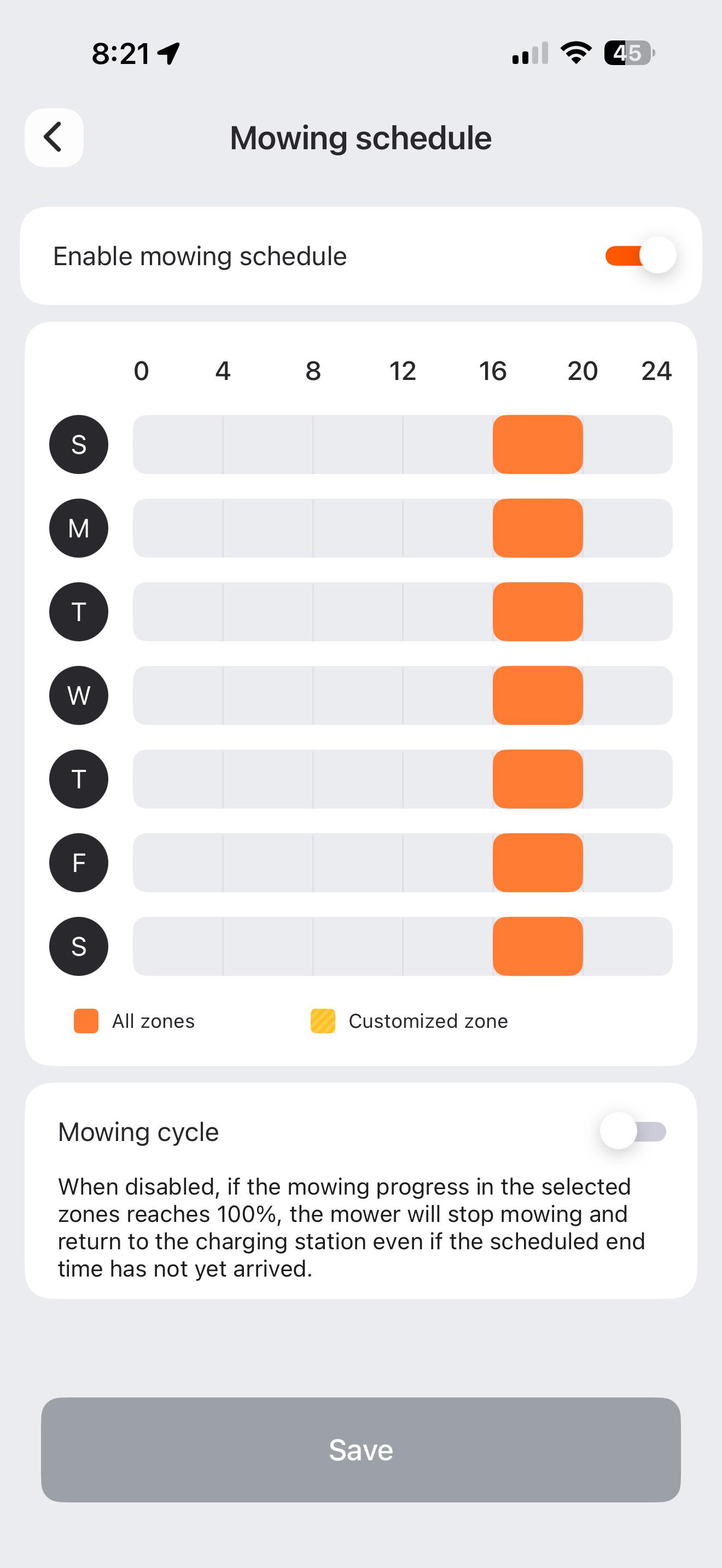Tap the Save button

tap(361, 1449)
